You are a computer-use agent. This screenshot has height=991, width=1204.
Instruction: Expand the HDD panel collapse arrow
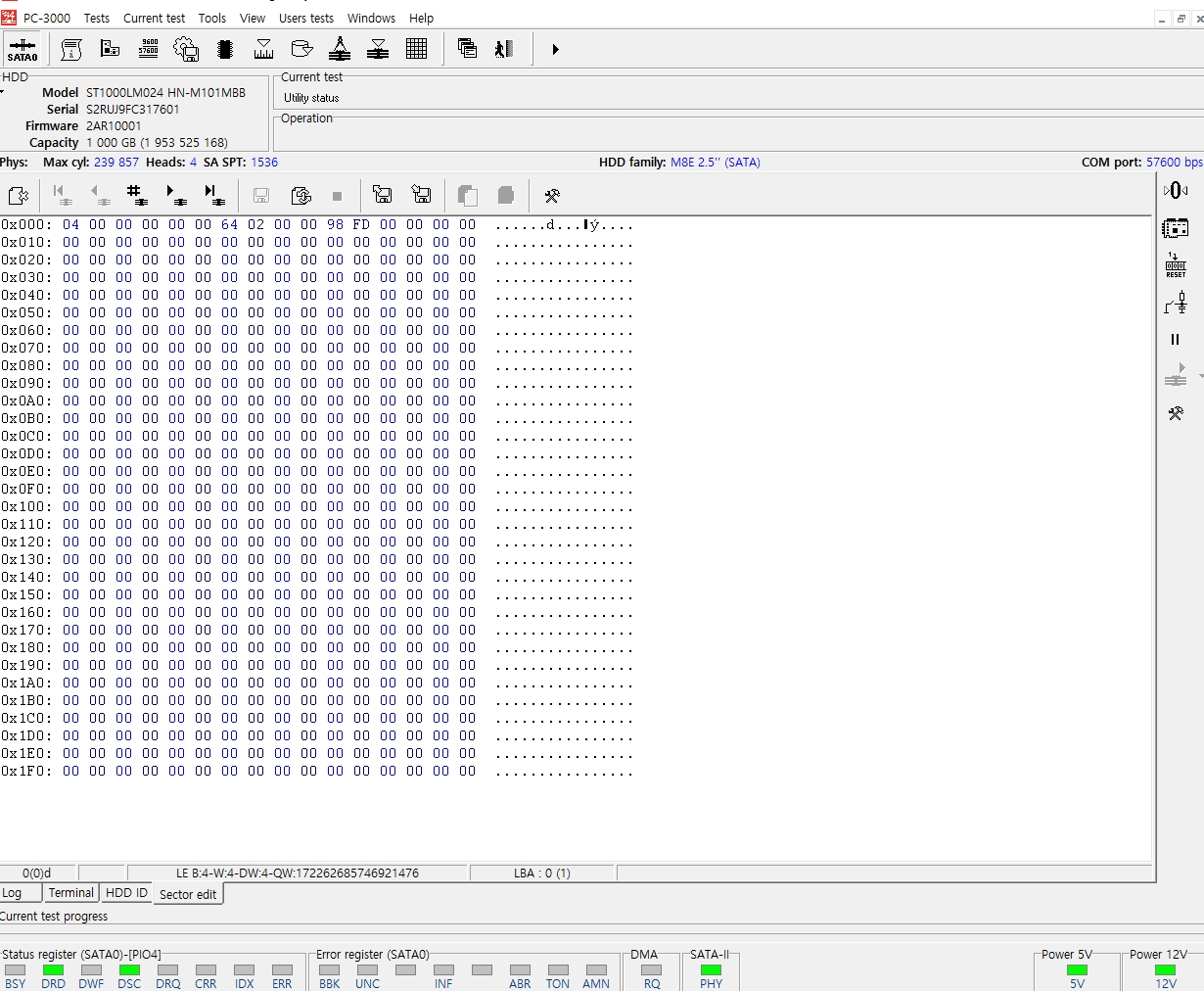tap(3, 92)
